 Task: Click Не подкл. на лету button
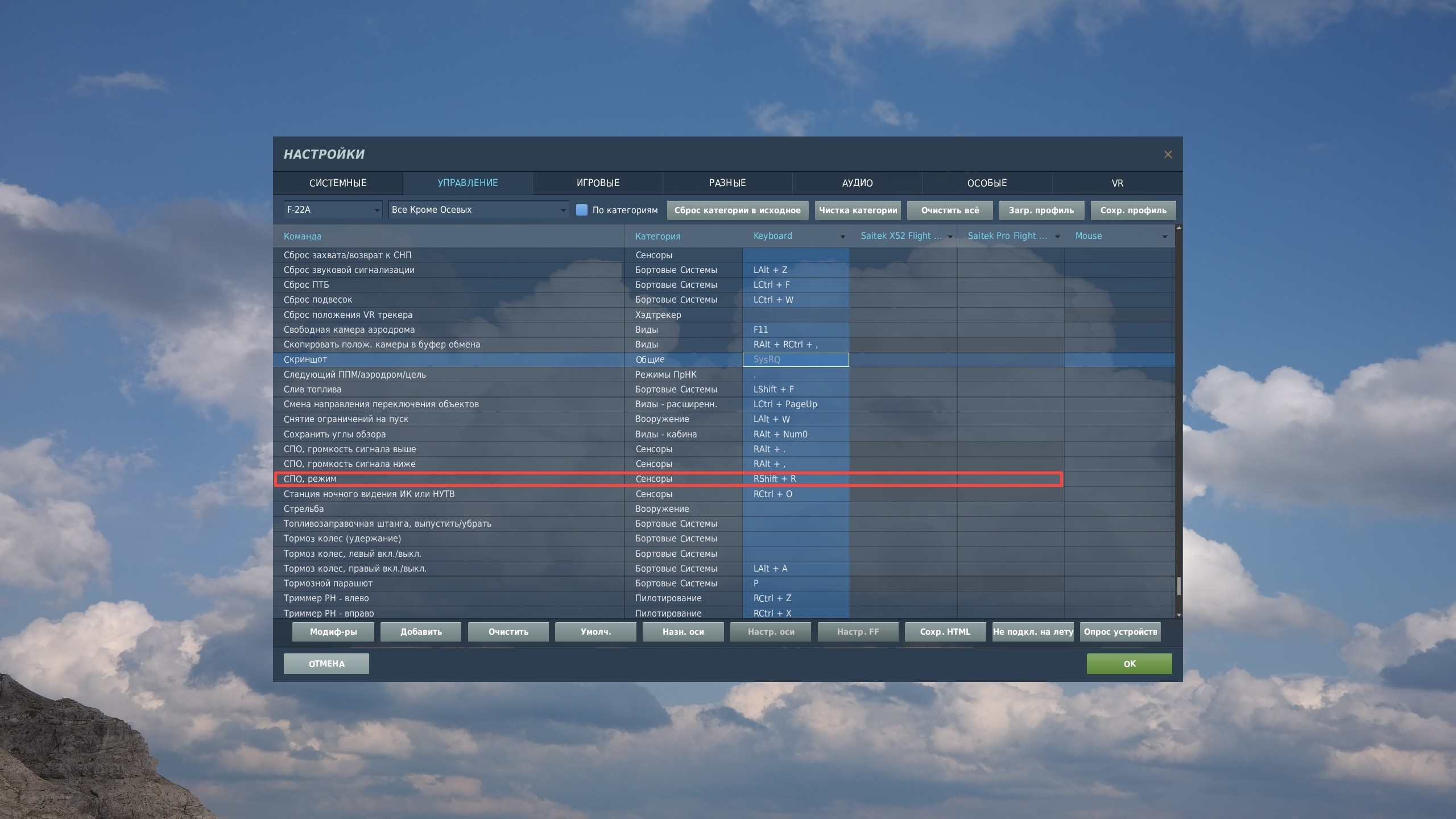tap(1033, 632)
